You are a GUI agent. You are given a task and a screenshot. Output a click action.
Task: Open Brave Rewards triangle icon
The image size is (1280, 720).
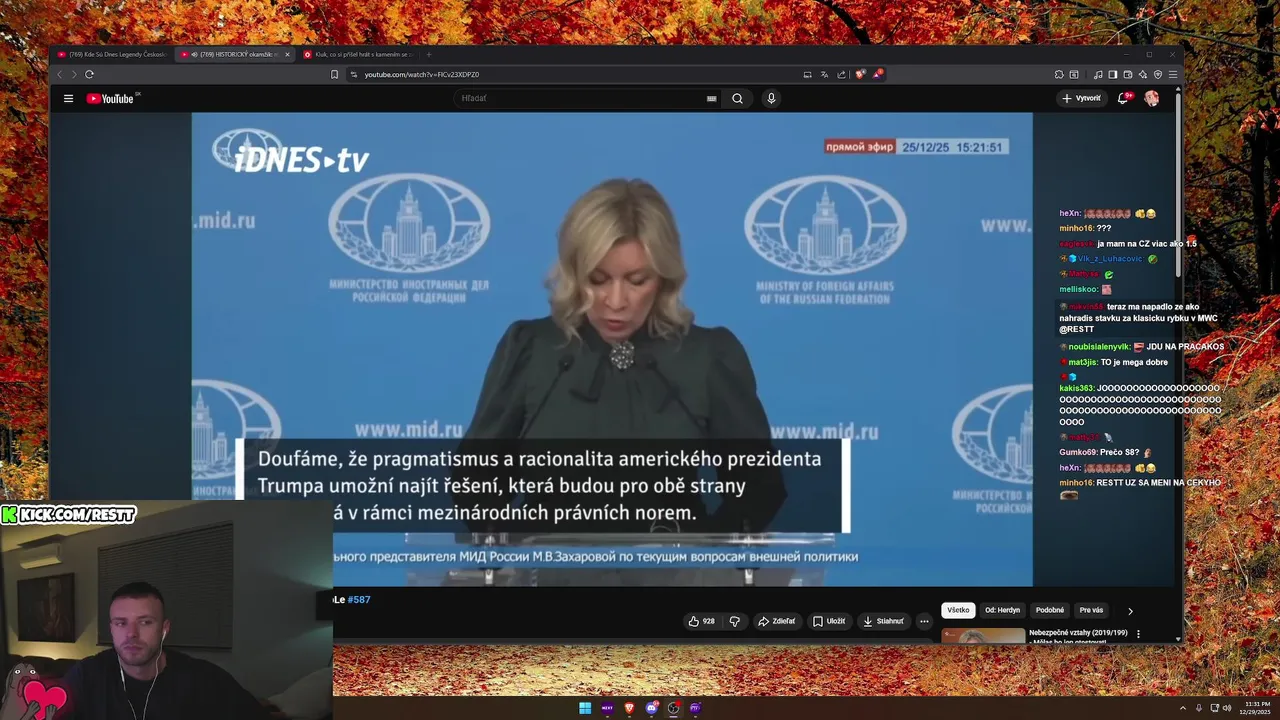[877, 74]
